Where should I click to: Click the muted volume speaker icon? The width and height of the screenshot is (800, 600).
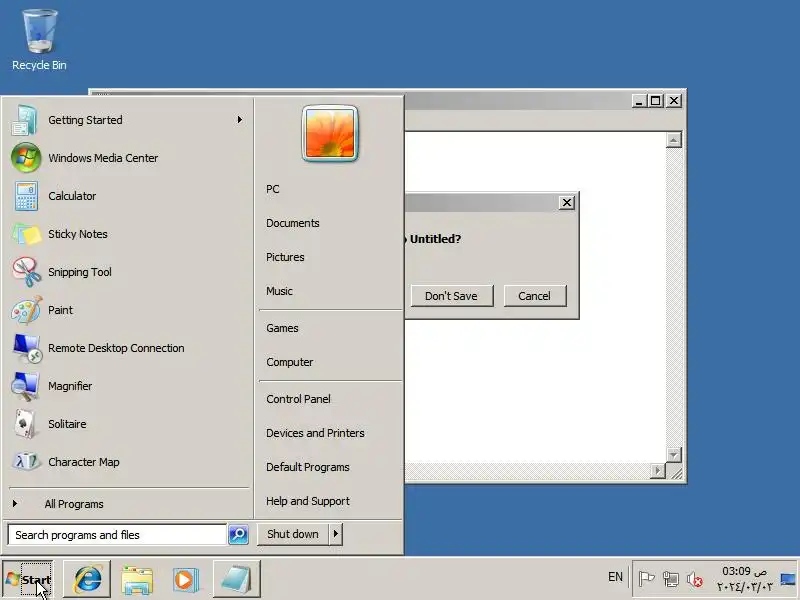[694, 579]
